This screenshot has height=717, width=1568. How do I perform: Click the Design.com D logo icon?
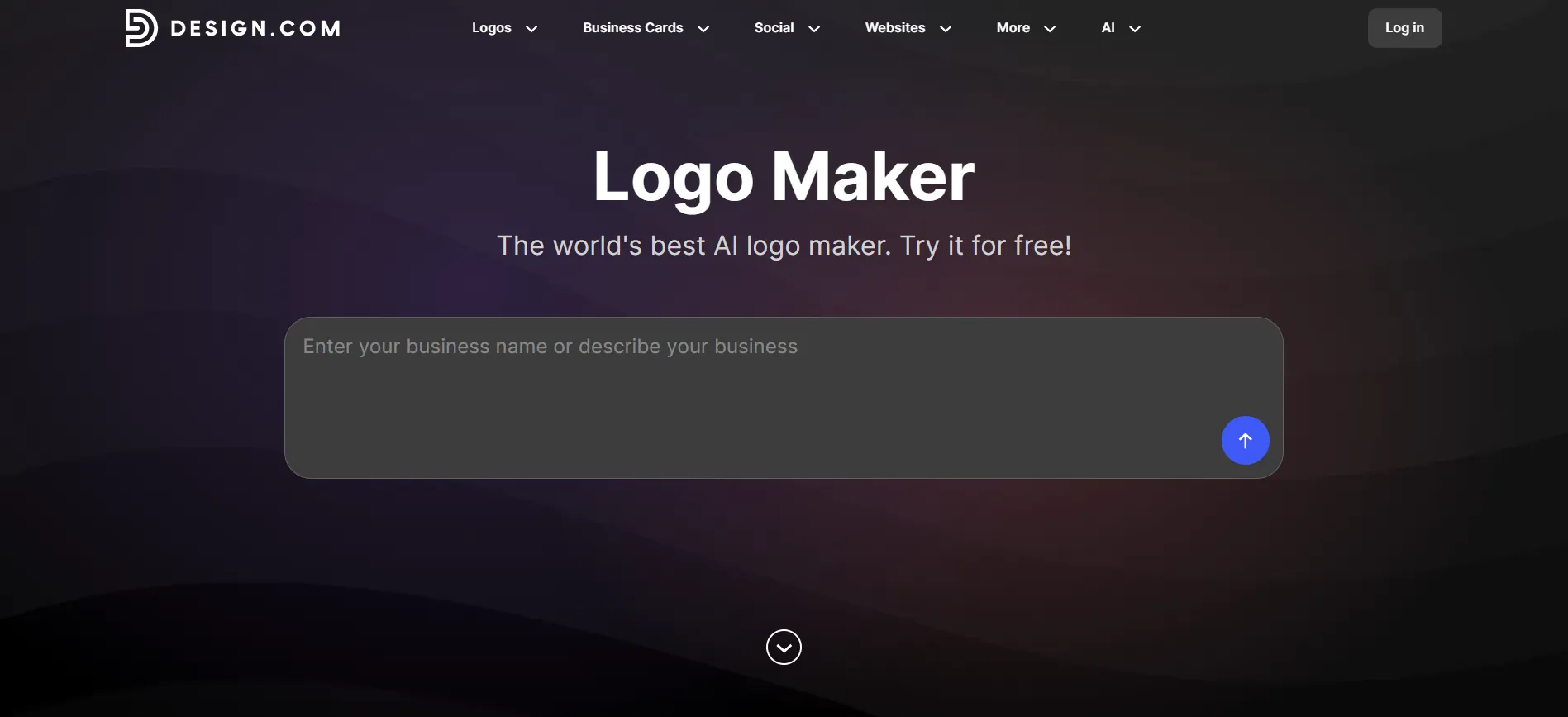(x=141, y=28)
